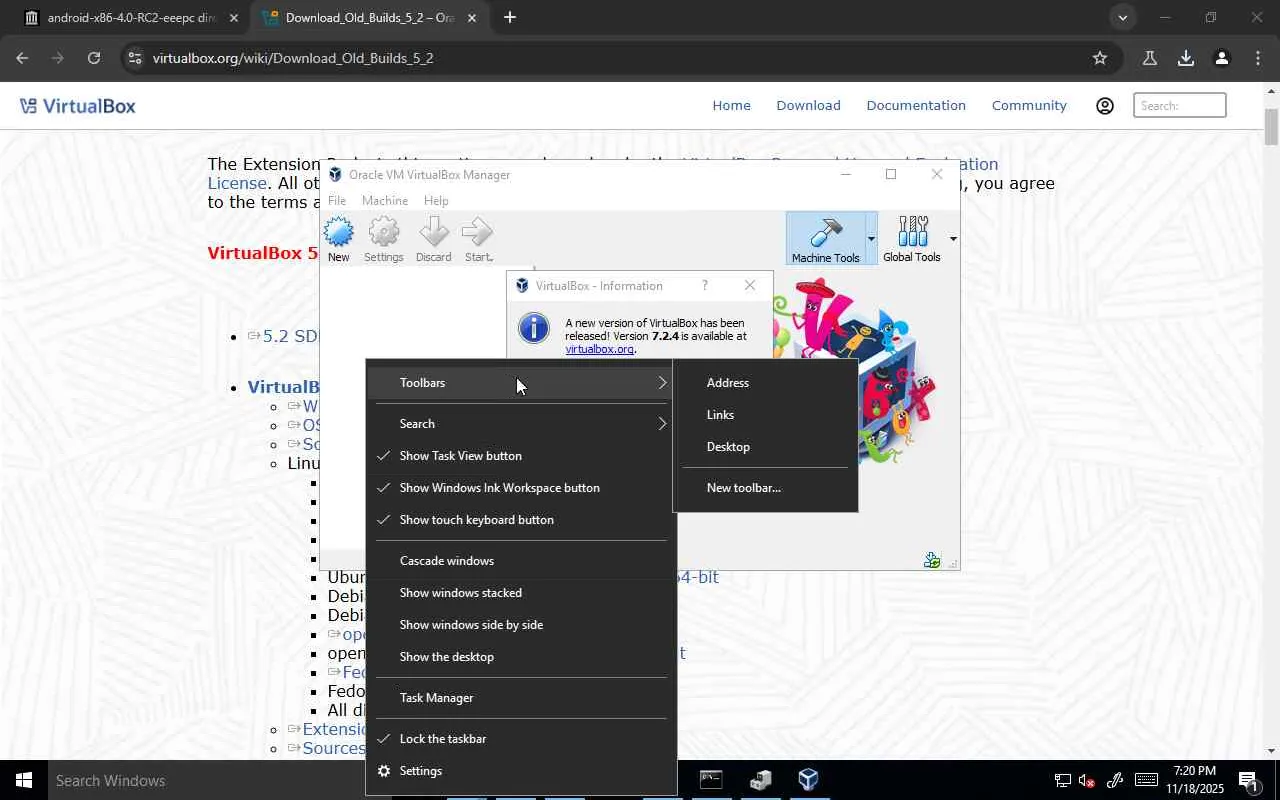Open Command Prompt from the taskbar
Image resolution: width=1280 pixels, height=800 pixels.
tap(711, 780)
